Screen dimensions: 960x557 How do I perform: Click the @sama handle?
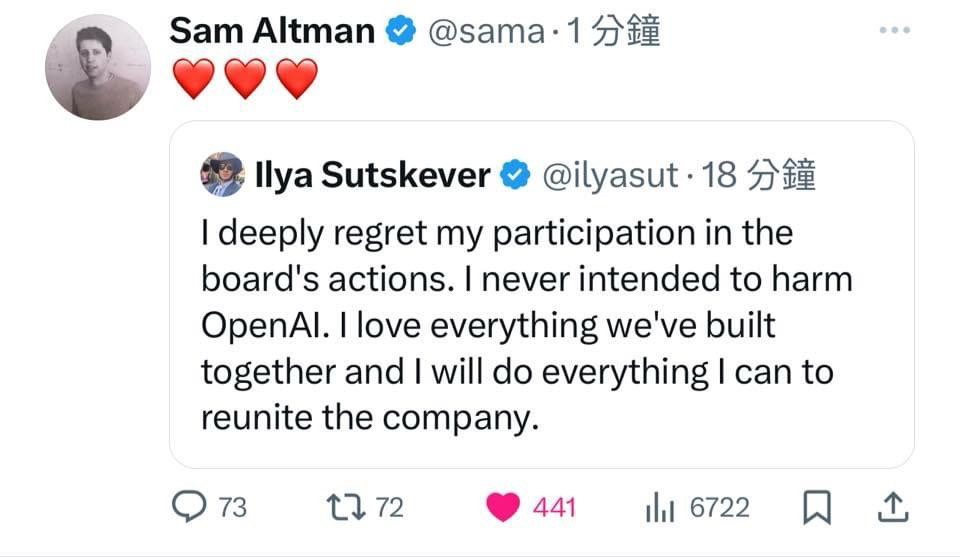coord(486,32)
